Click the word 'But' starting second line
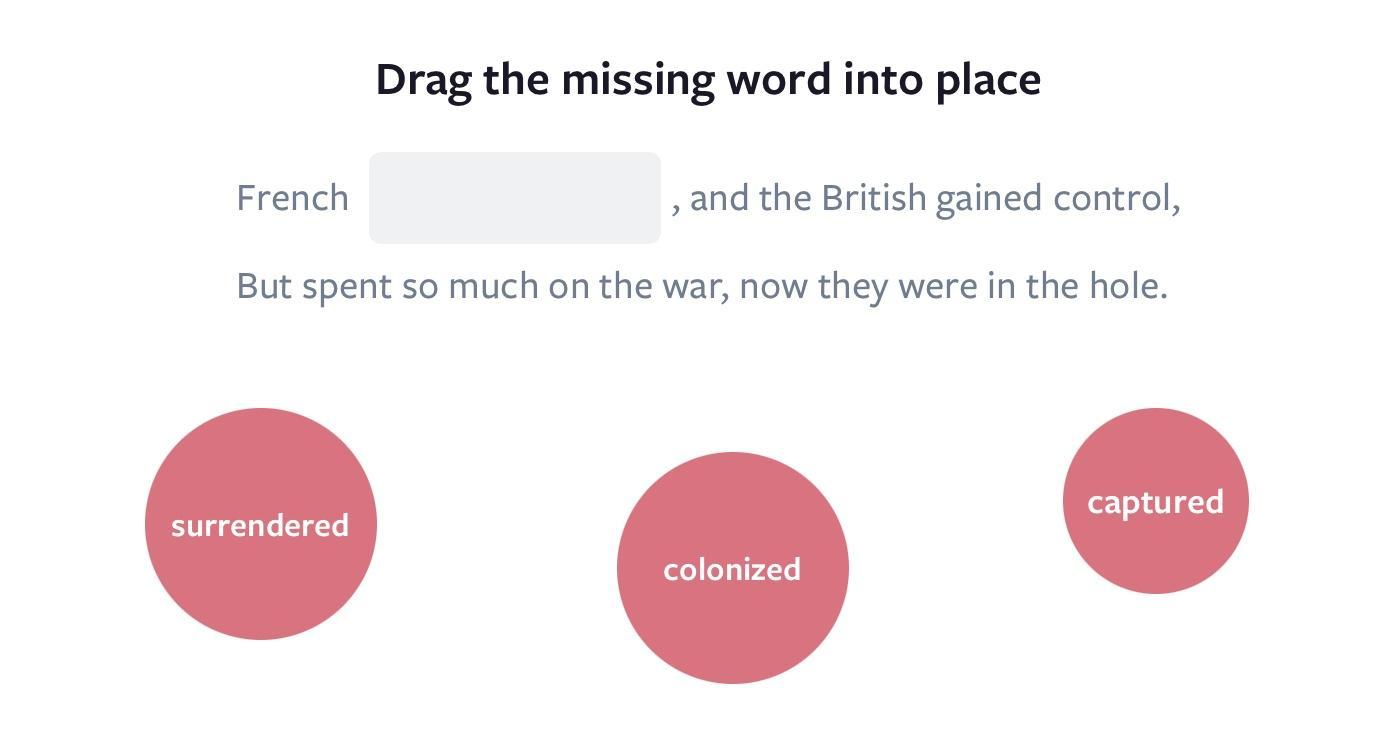The height and width of the screenshot is (737, 1380). 265,286
